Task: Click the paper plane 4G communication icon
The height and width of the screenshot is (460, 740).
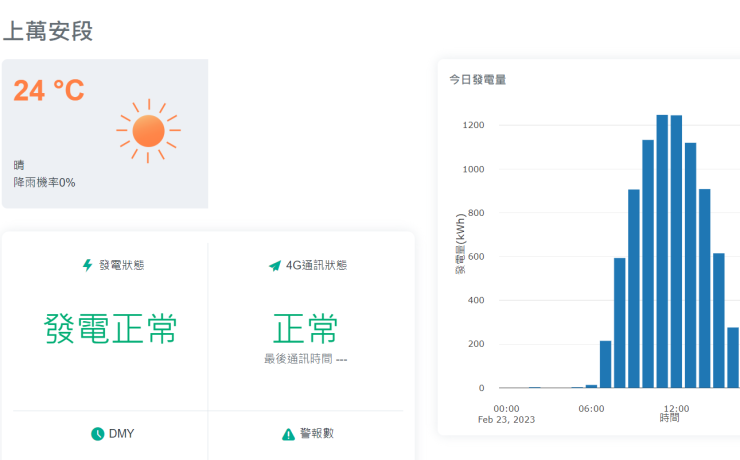Action: [275, 266]
